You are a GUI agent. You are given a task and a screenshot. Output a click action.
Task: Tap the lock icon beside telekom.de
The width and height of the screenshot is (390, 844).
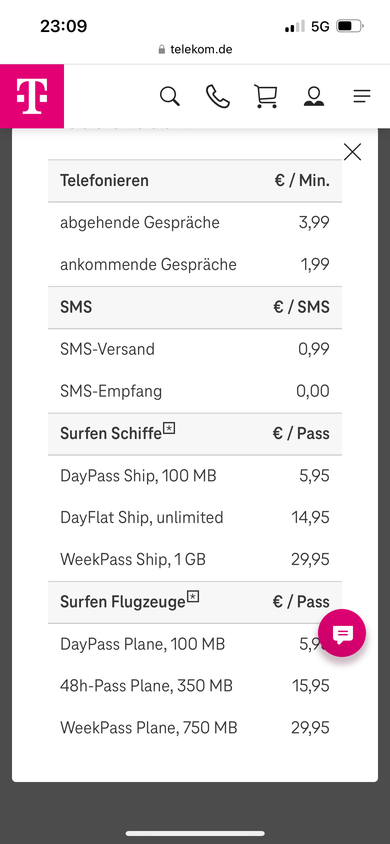(x=161, y=50)
